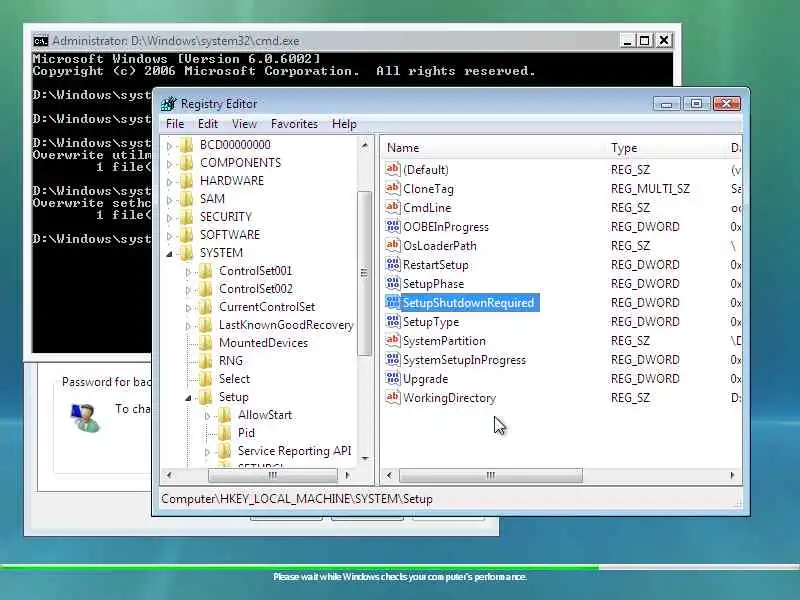Screen dimensions: 800x600
Task: Select the LastKnownGoodRecovery tree key
Action: [286, 325]
